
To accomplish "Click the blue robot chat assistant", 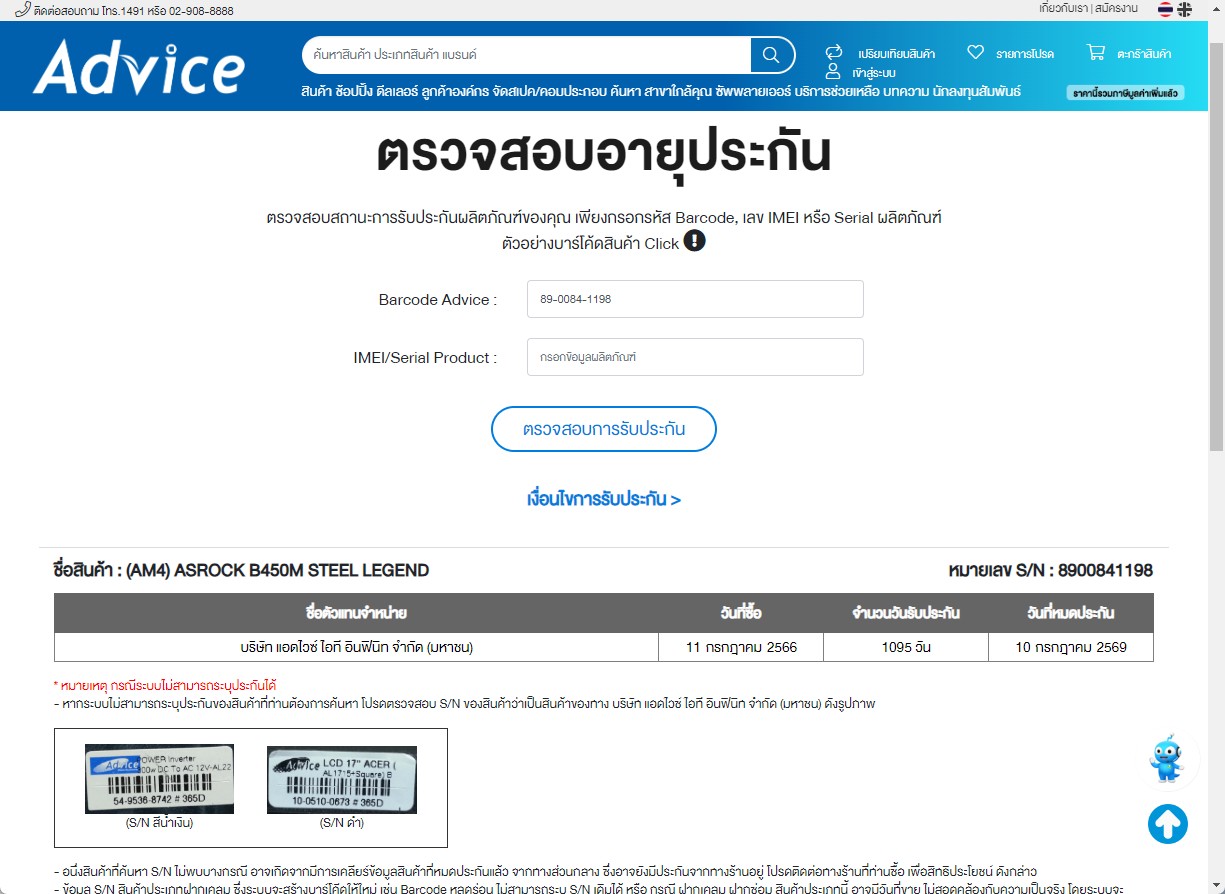I will coord(1167,760).
